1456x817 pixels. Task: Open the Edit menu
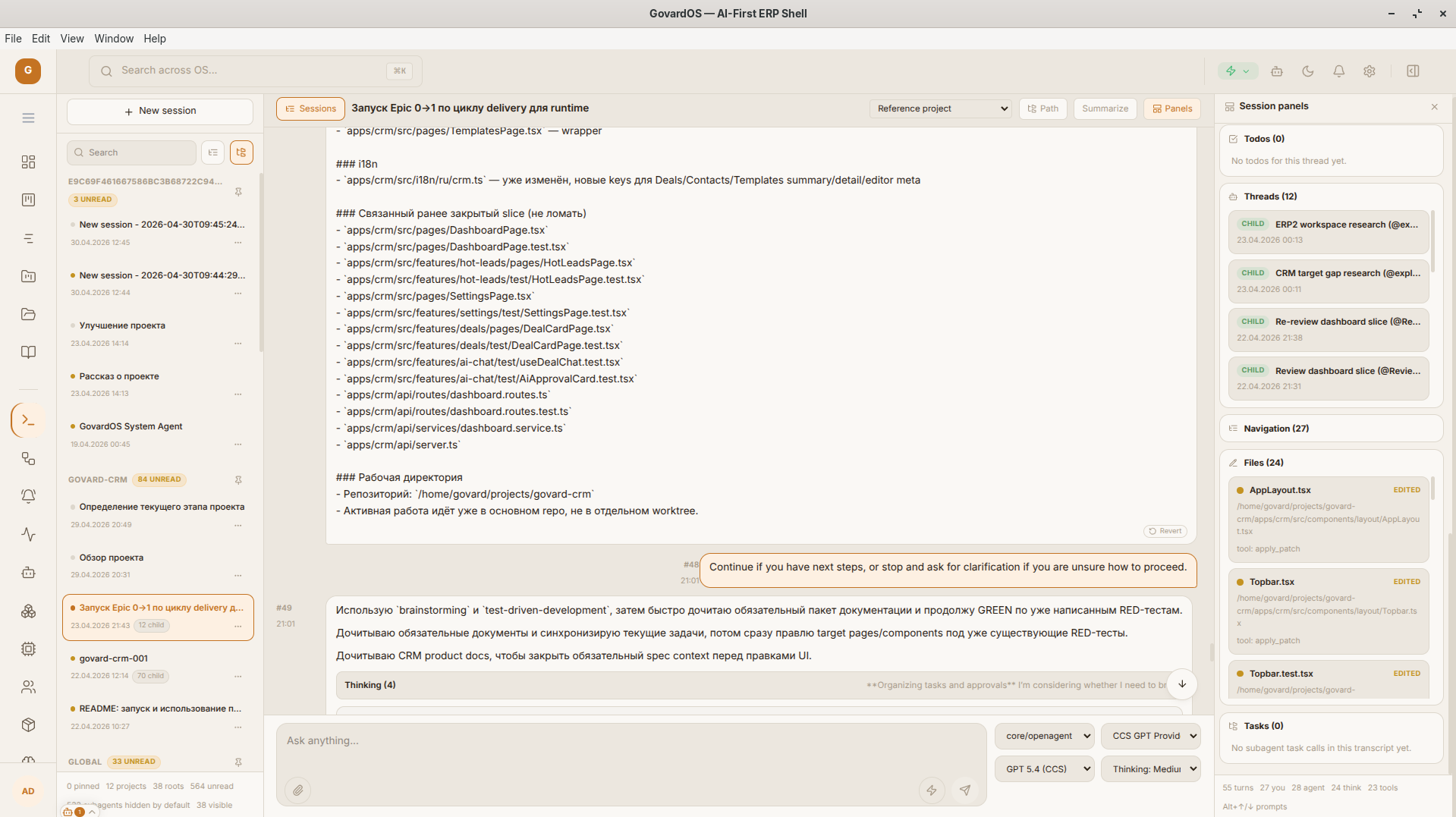(41, 39)
